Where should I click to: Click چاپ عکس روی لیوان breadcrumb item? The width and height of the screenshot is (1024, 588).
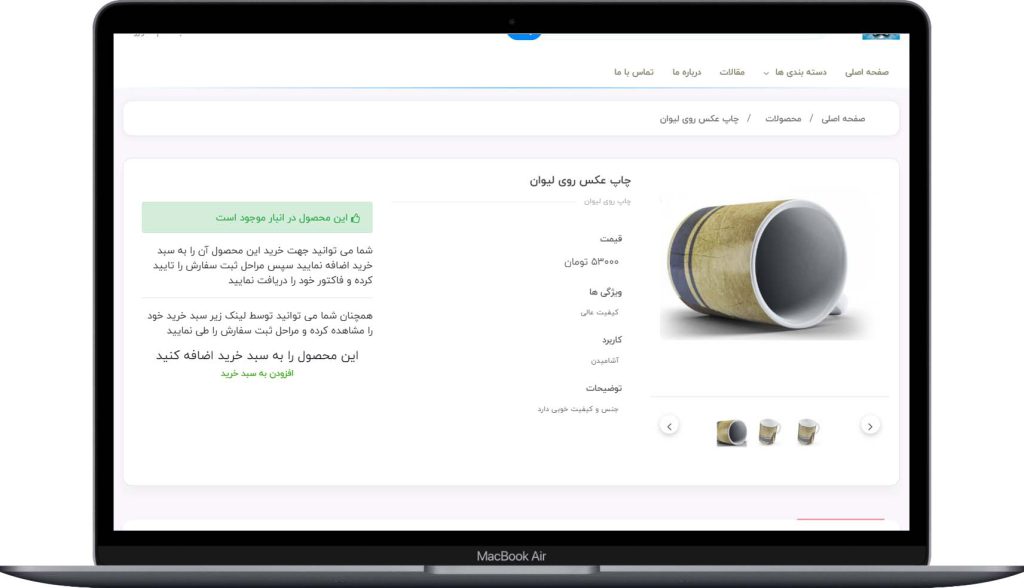point(699,119)
